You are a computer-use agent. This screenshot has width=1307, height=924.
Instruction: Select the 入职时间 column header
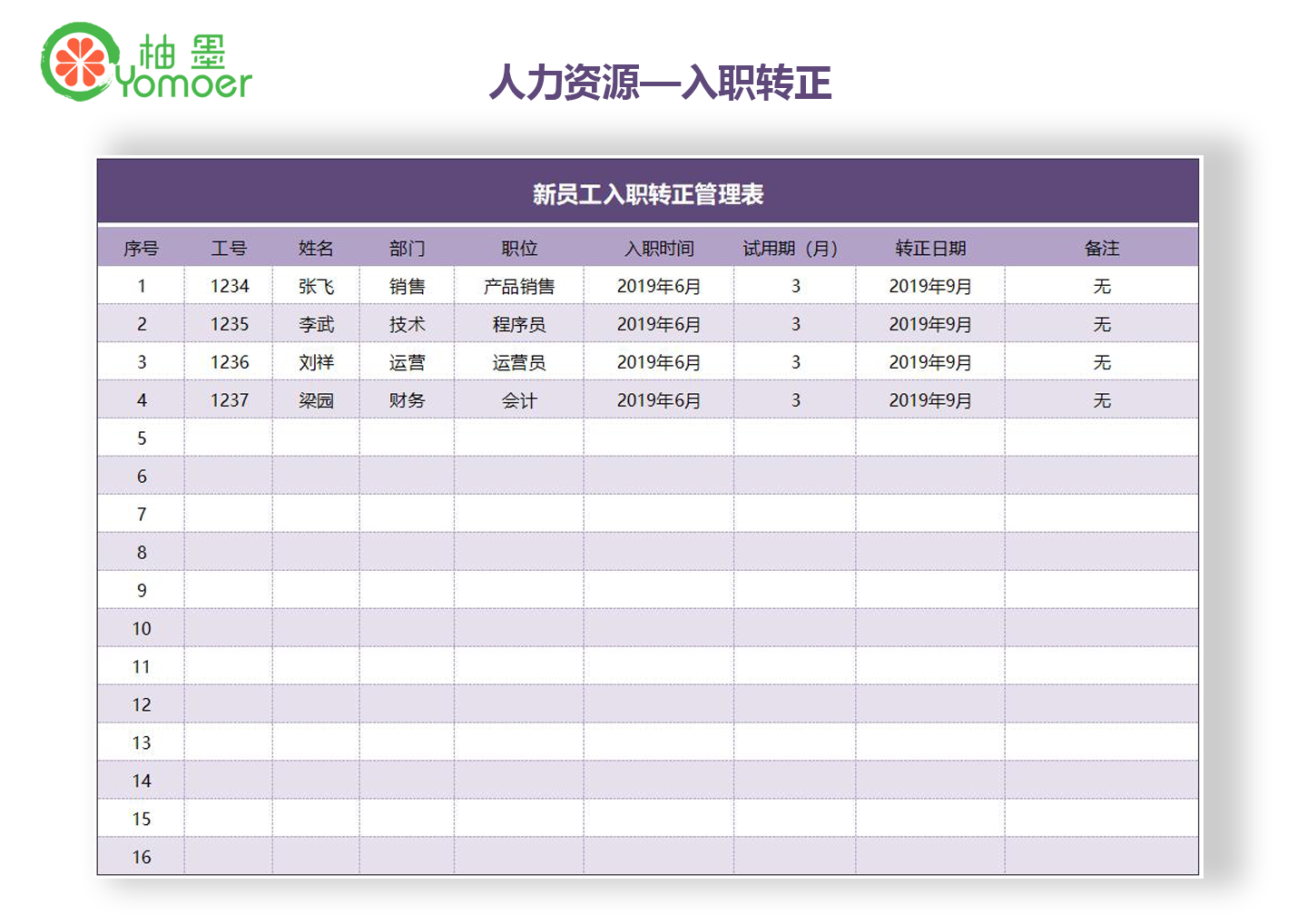(659, 248)
